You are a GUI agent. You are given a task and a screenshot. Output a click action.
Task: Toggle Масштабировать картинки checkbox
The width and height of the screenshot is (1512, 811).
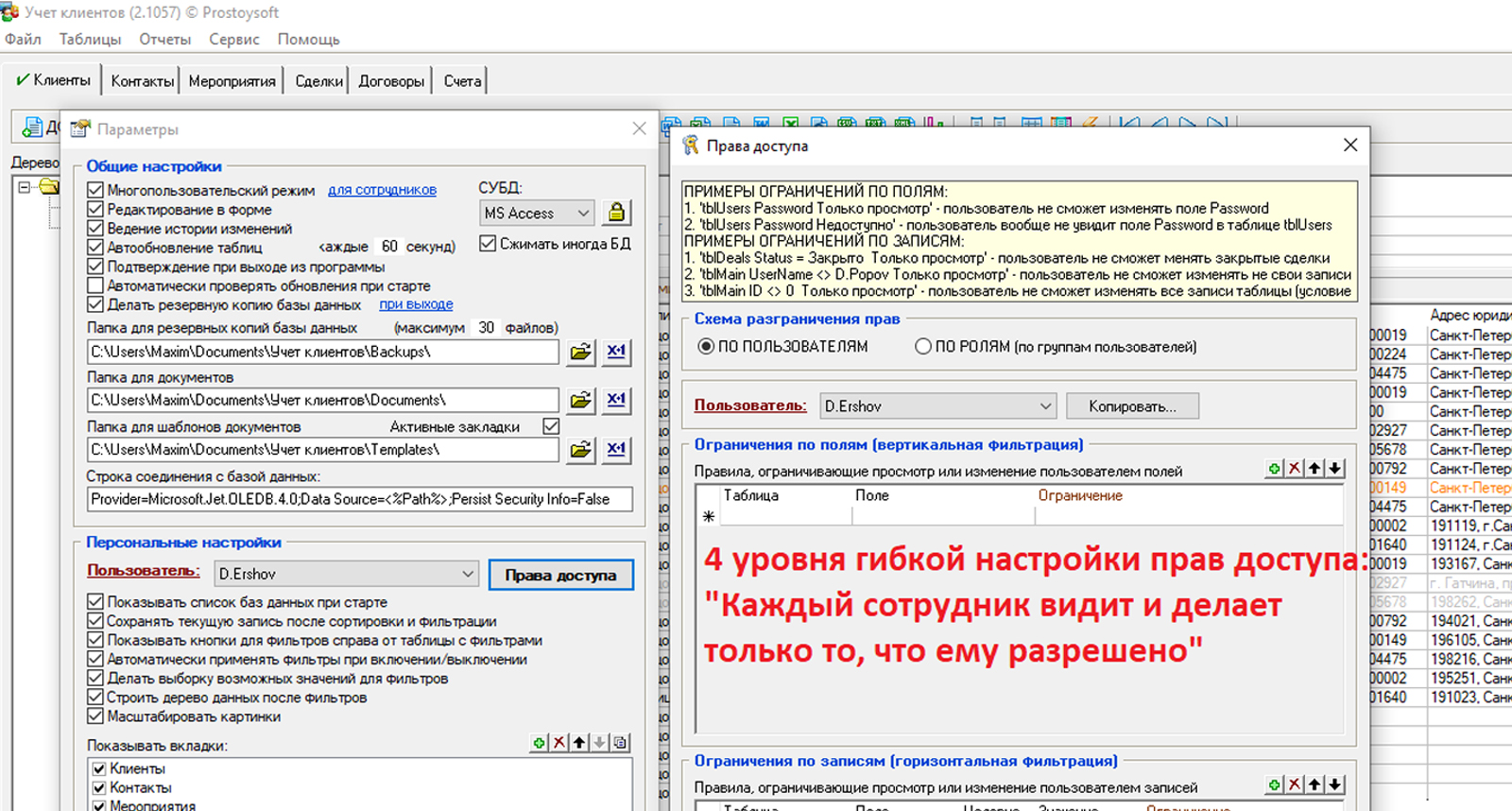[x=95, y=716]
